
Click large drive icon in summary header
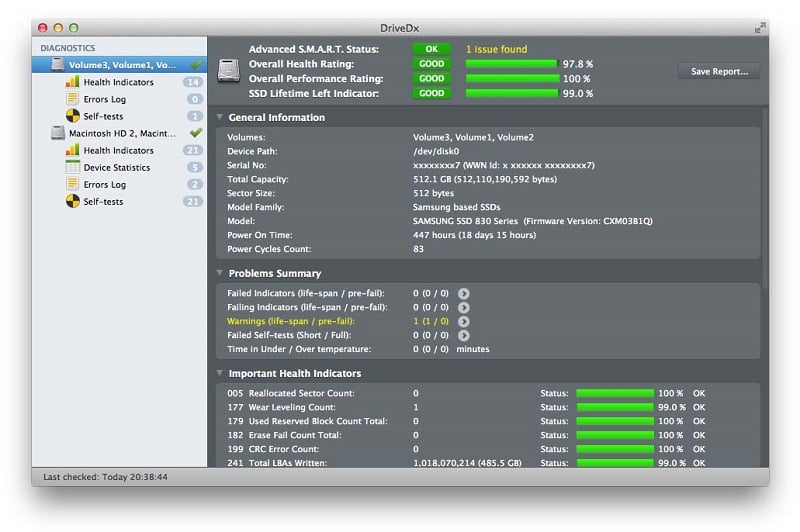coord(229,71)
